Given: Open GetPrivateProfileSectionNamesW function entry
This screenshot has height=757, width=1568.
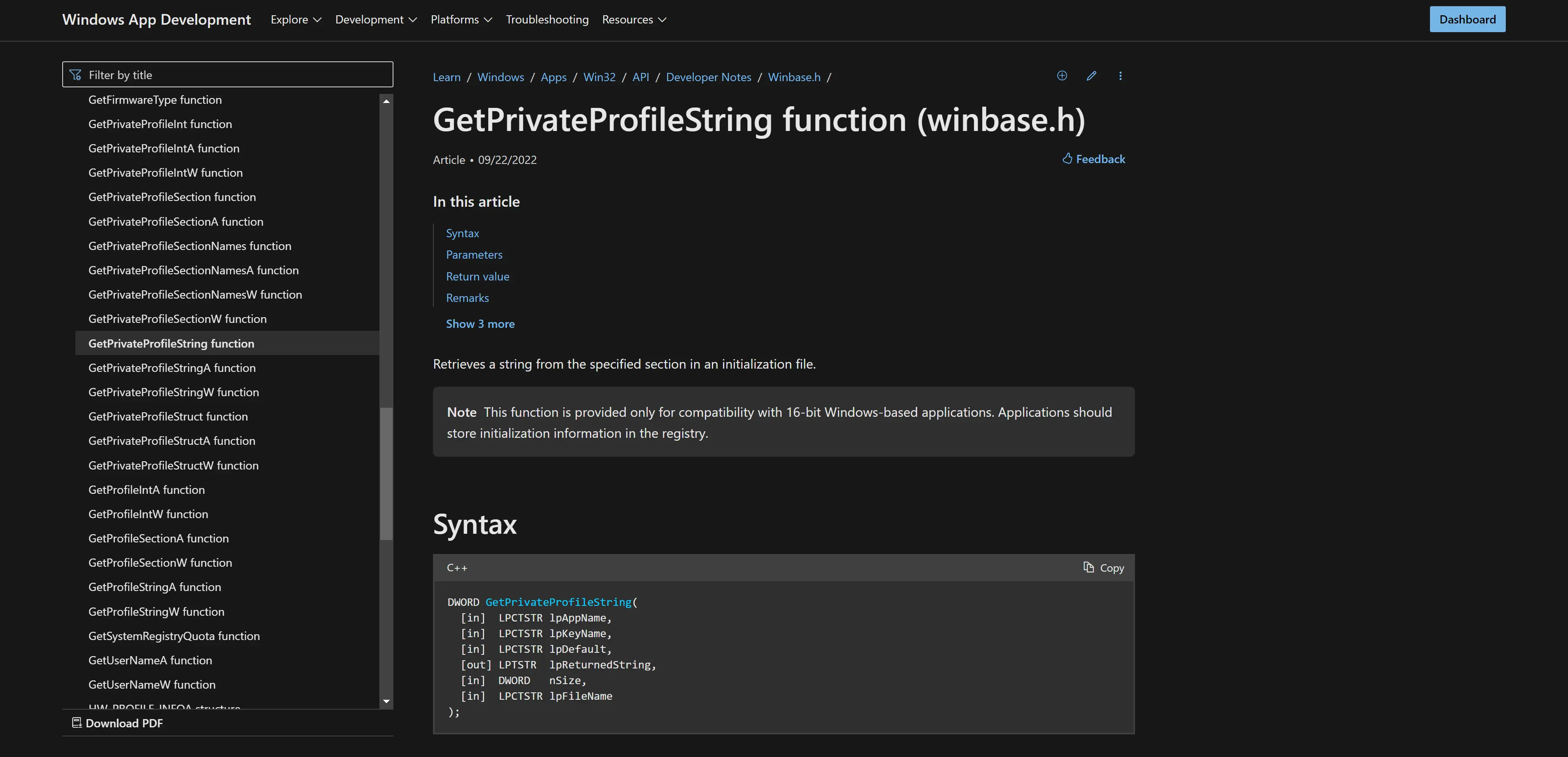Looking at the screenshot, I should coord(195,294).
